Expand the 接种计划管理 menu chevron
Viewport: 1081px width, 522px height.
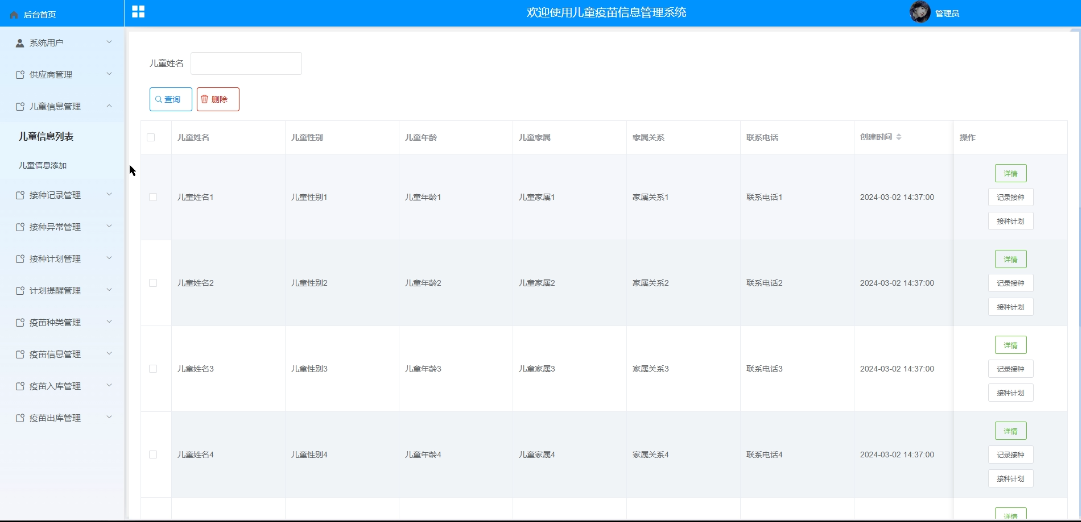[x=109, y=258]
